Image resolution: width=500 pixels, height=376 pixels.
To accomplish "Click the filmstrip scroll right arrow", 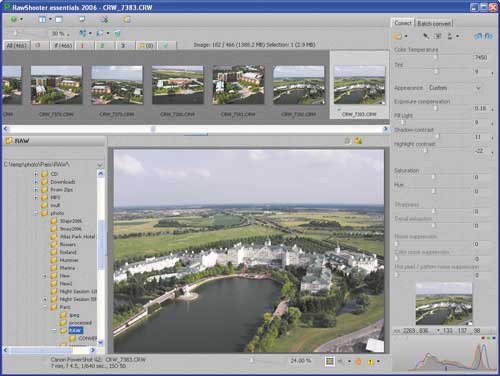I will pos(386,129).
